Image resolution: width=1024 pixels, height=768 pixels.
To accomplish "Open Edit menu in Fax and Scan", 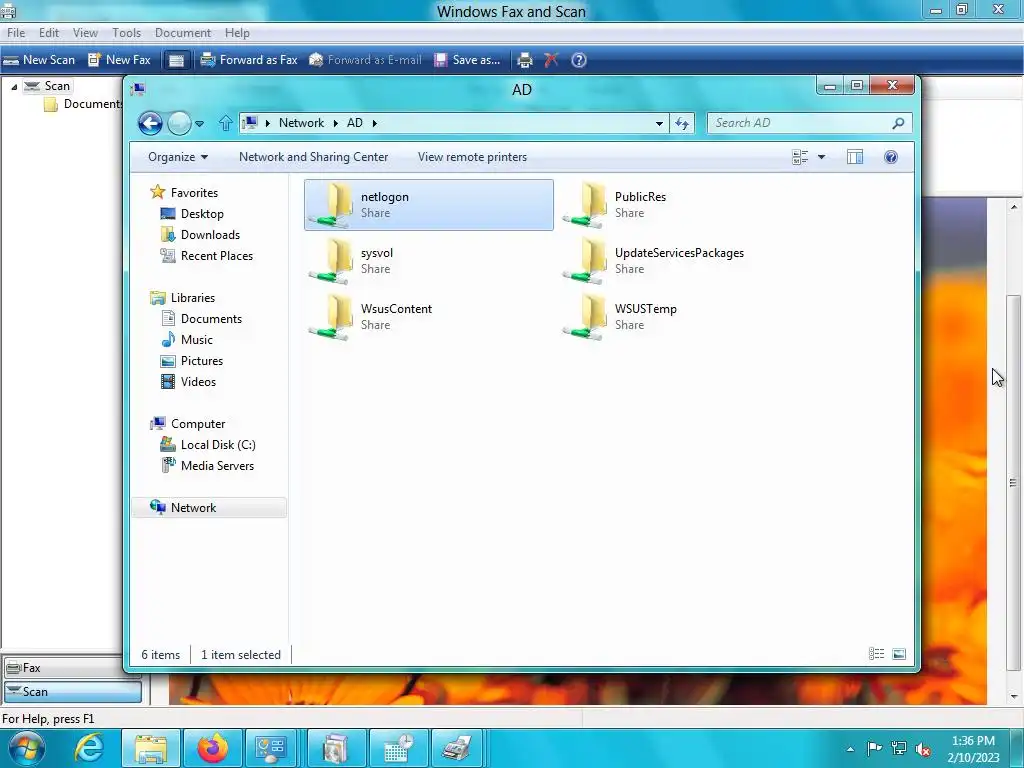I will tap(49, 33).
